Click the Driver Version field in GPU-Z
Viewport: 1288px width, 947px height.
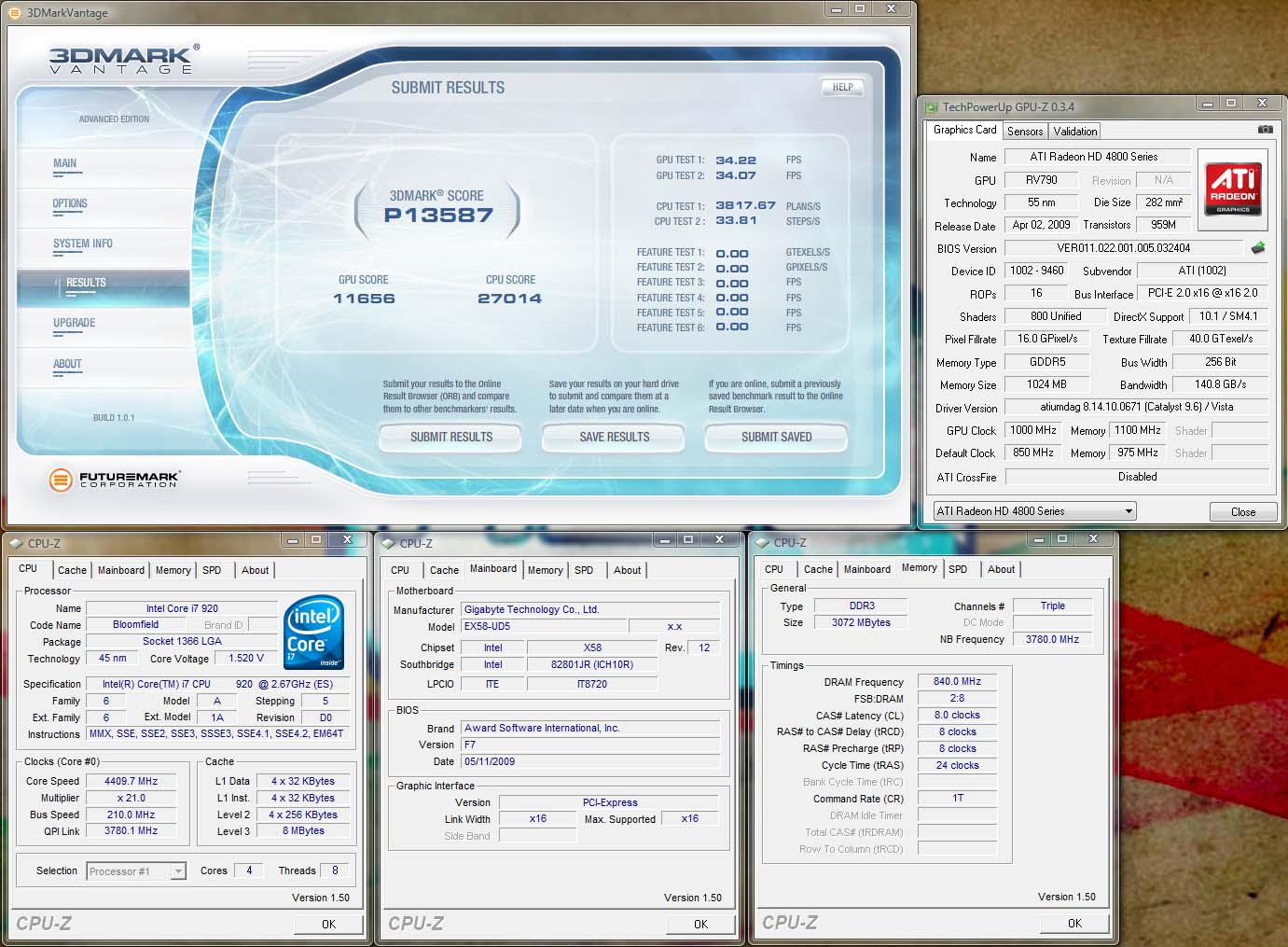(1136, 408)
